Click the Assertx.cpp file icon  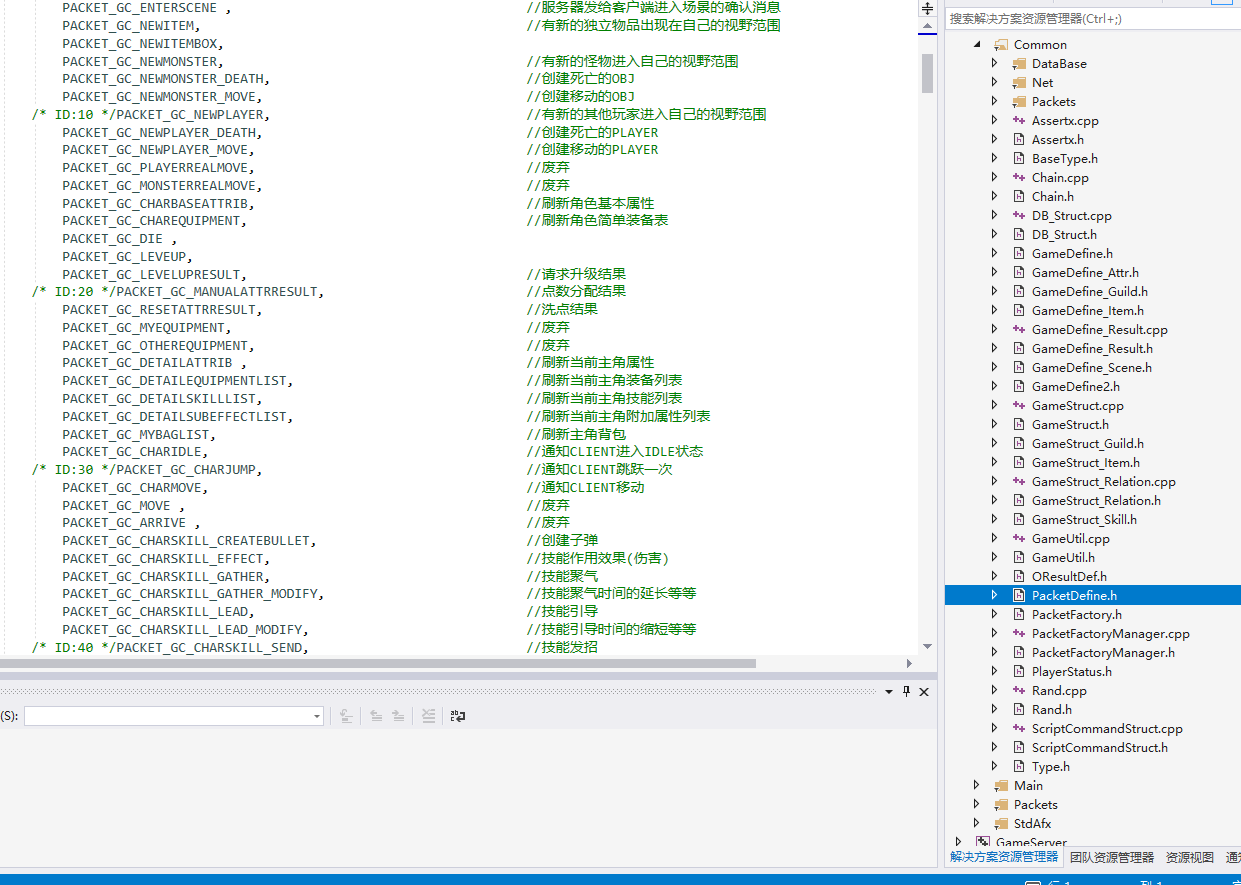pyautogui.click(x=1019, y=121)
